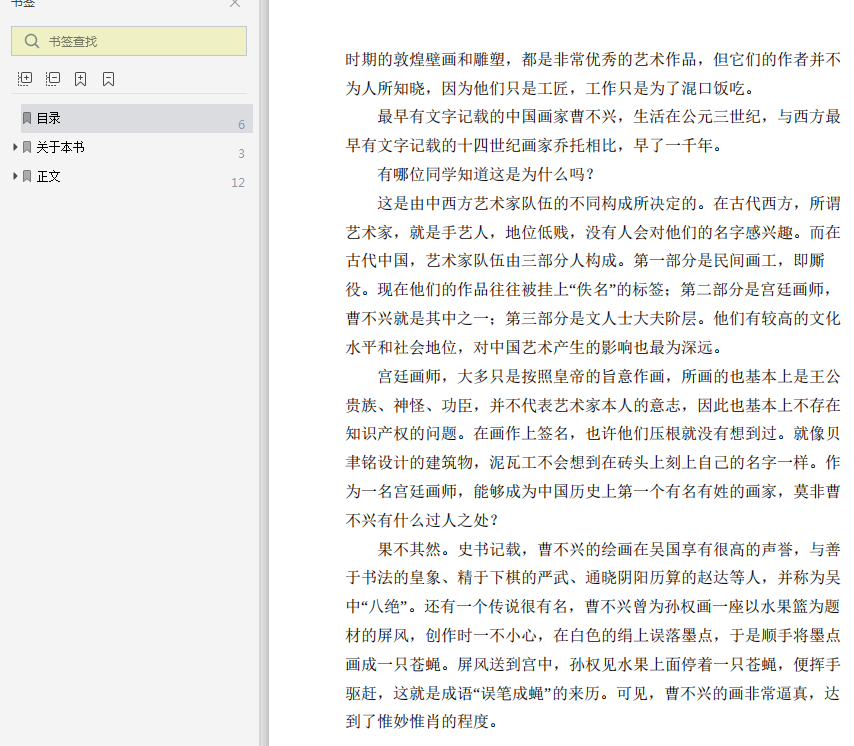854x746 pixels.
Task: Expand the 关于本书 bookmark
Action: point(15,147)
